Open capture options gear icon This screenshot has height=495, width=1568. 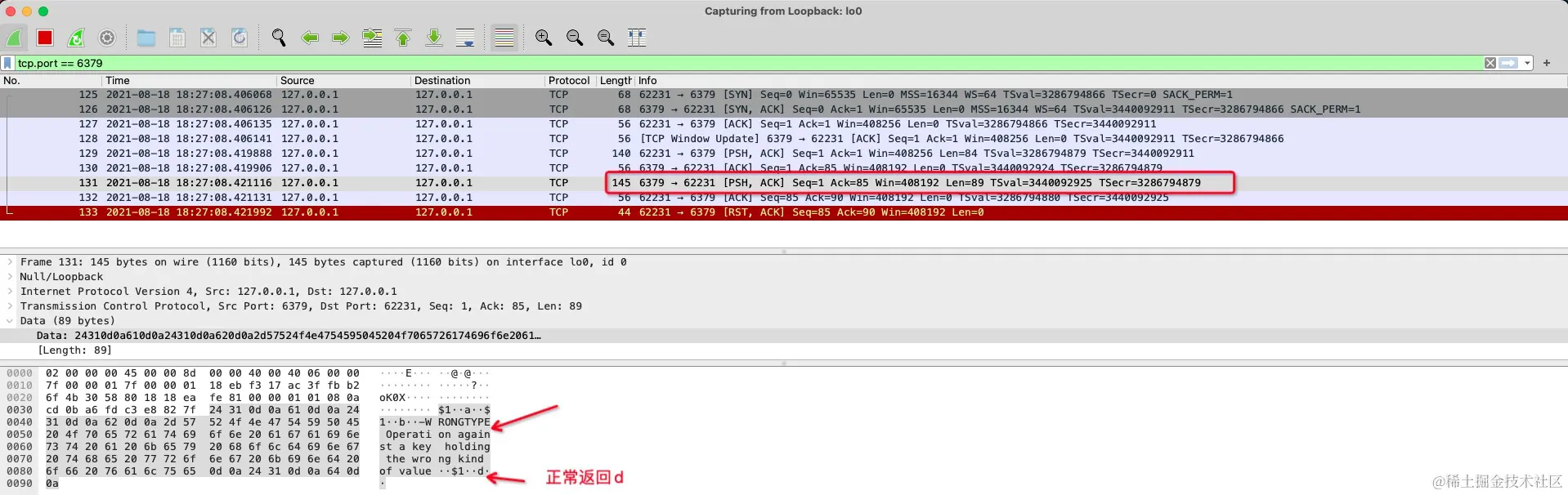pos(107,38)
